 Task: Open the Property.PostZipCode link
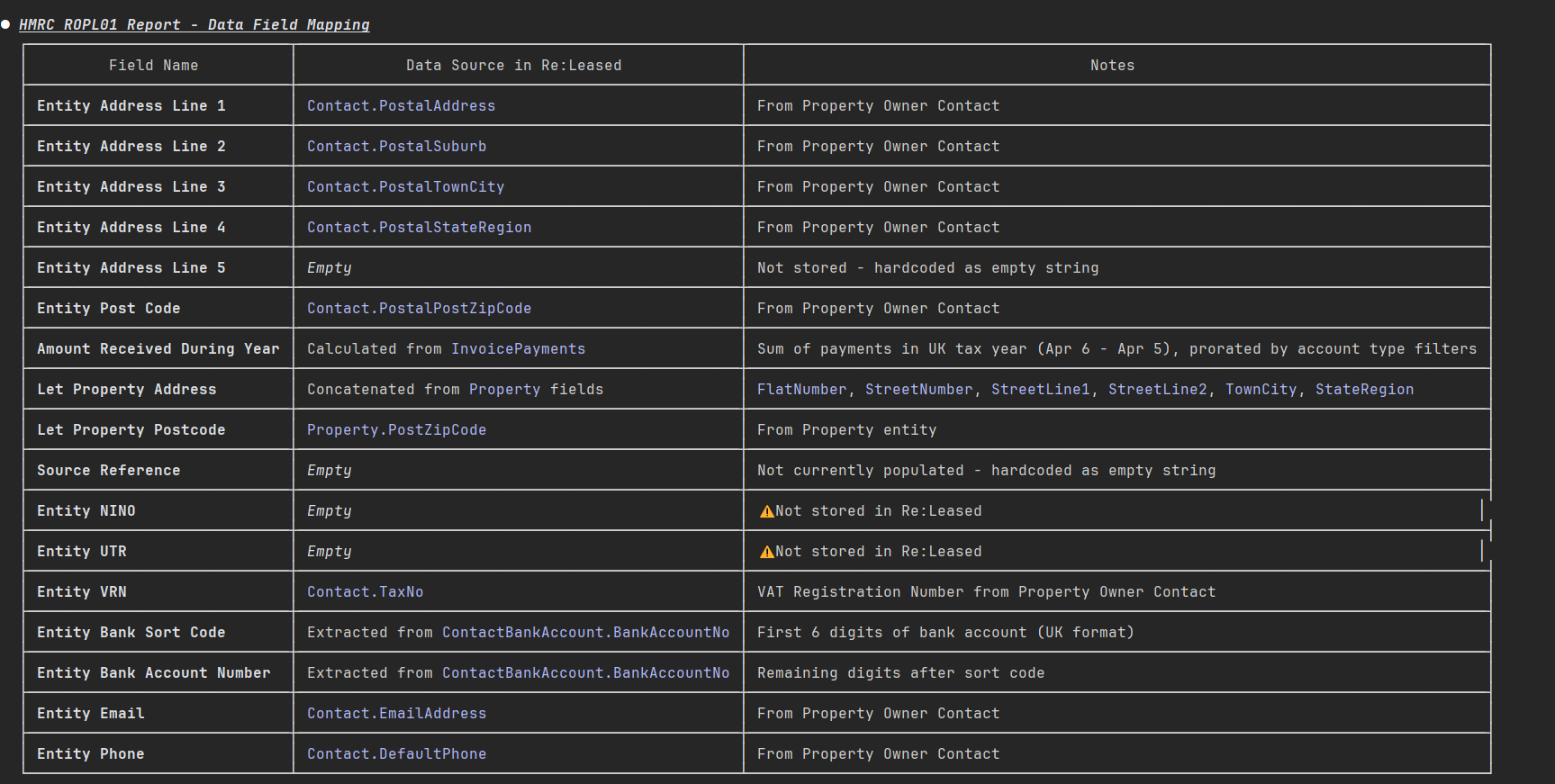pos(396,430)
